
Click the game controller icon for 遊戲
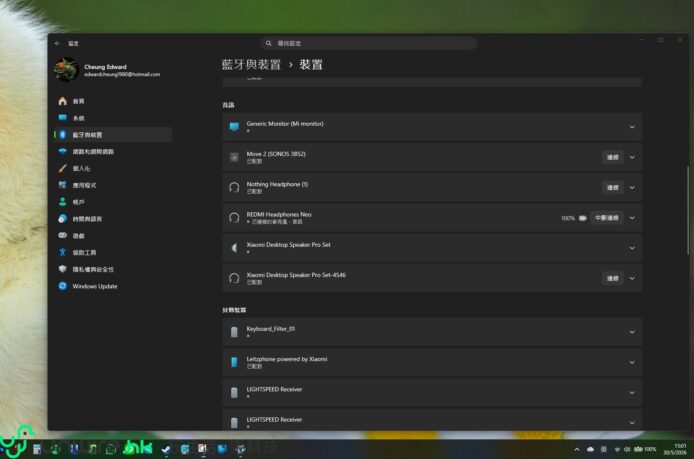pos(62,235)
